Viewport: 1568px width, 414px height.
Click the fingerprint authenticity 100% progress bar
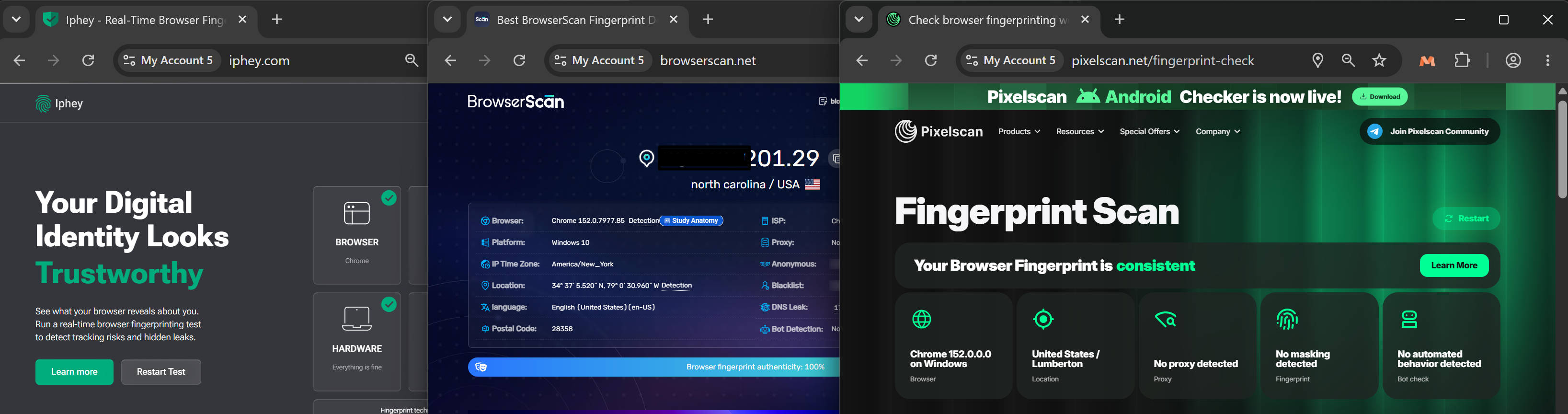point(653,367)
